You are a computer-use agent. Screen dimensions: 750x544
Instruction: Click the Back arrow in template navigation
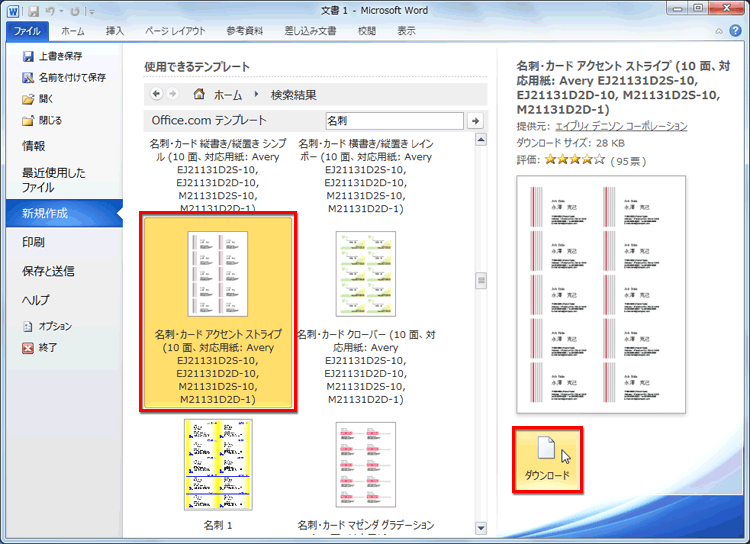pyautogui.click(x=156, y=94)
